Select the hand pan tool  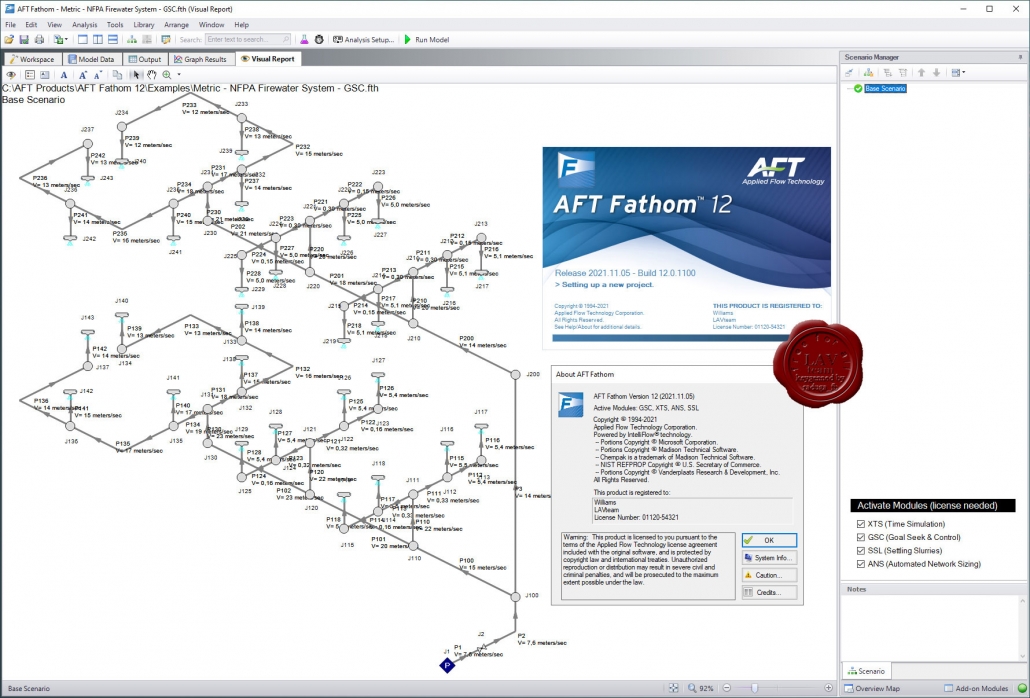coord(152,75)
